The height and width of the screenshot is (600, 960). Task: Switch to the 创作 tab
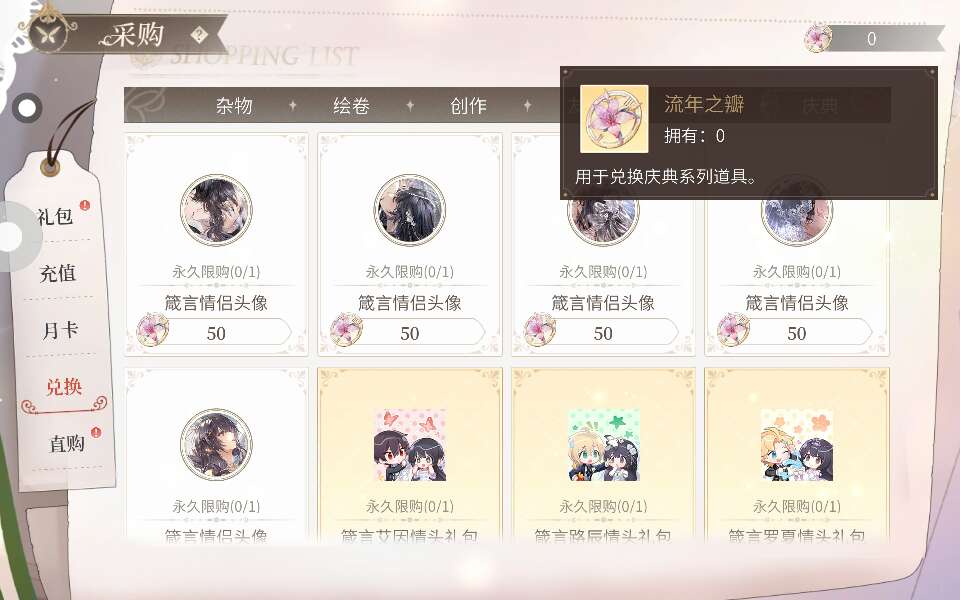click(x=468, y=106)
